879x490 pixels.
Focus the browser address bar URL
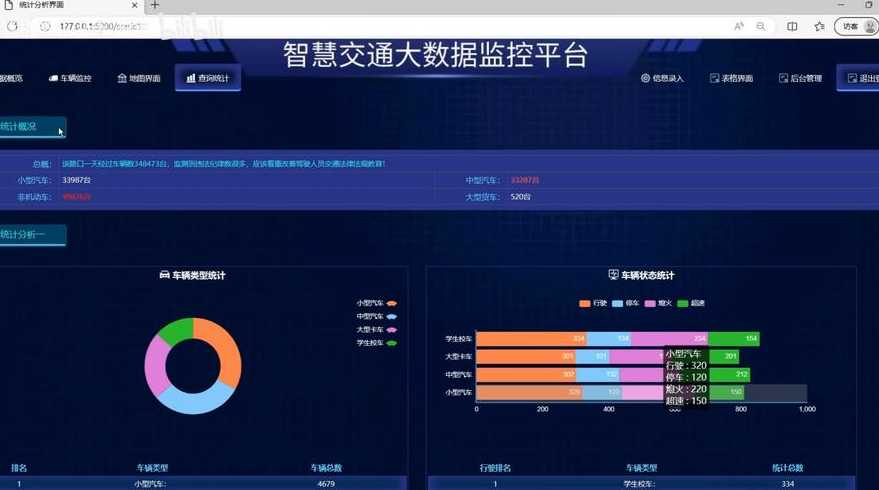101,26
